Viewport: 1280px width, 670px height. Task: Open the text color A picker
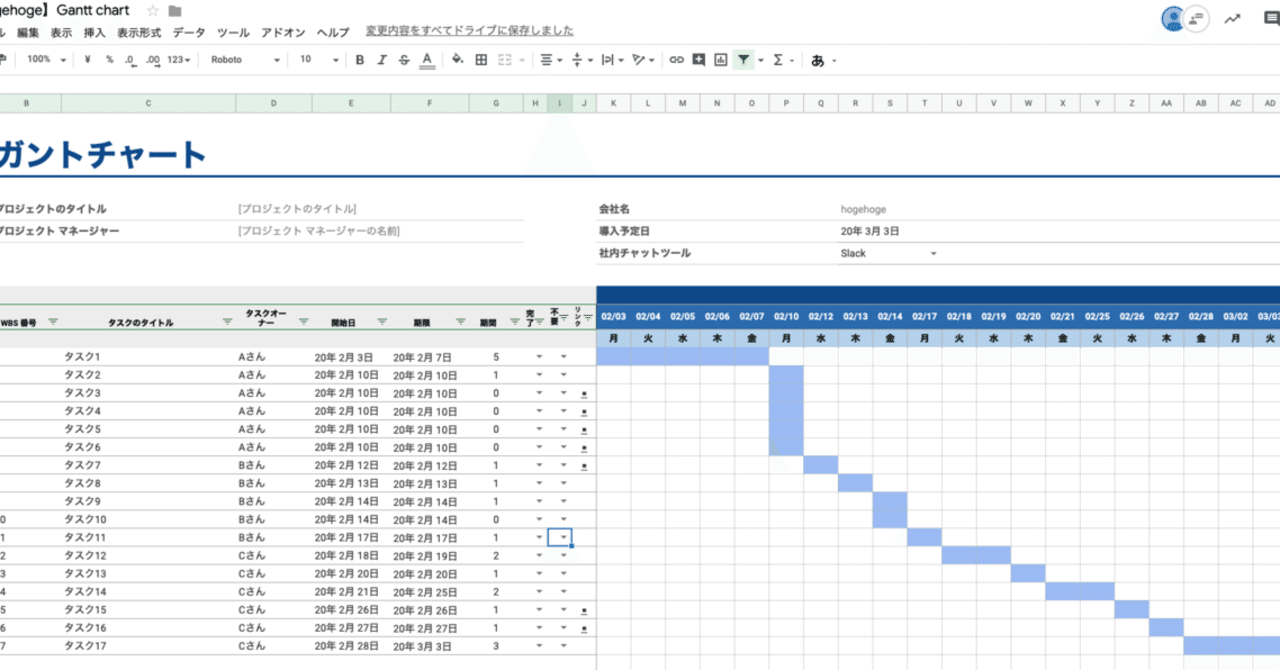[427, 60]
